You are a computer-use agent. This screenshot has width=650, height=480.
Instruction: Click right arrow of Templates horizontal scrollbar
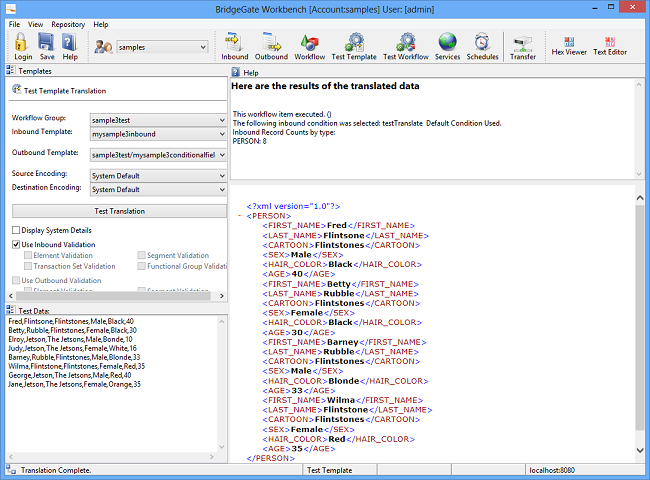pos(222,296)
